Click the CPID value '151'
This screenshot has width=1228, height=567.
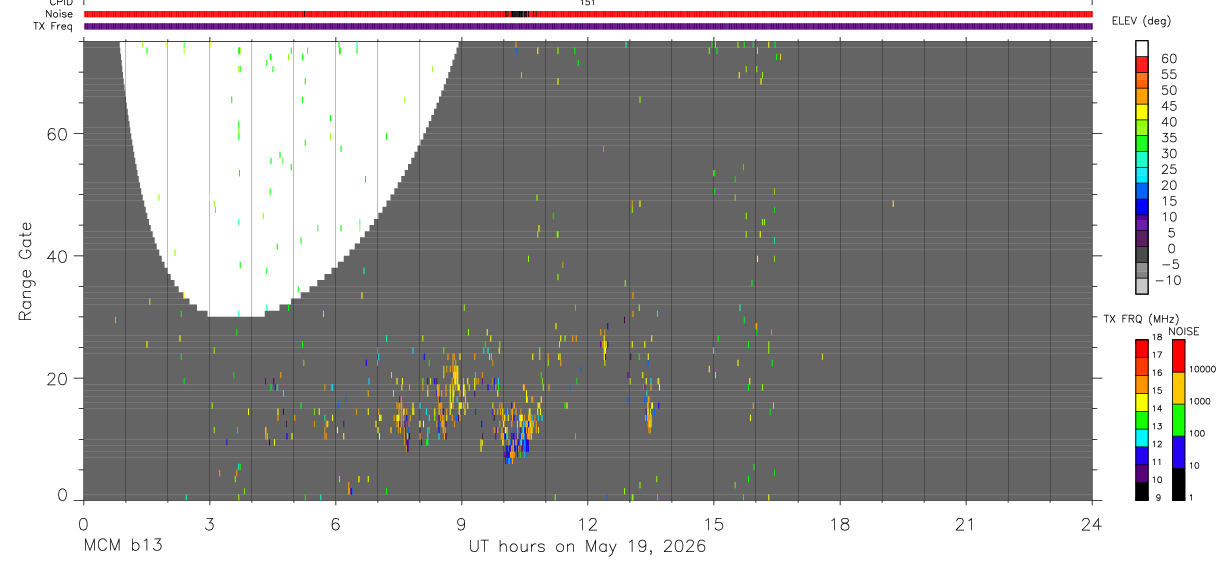point(588,3)
